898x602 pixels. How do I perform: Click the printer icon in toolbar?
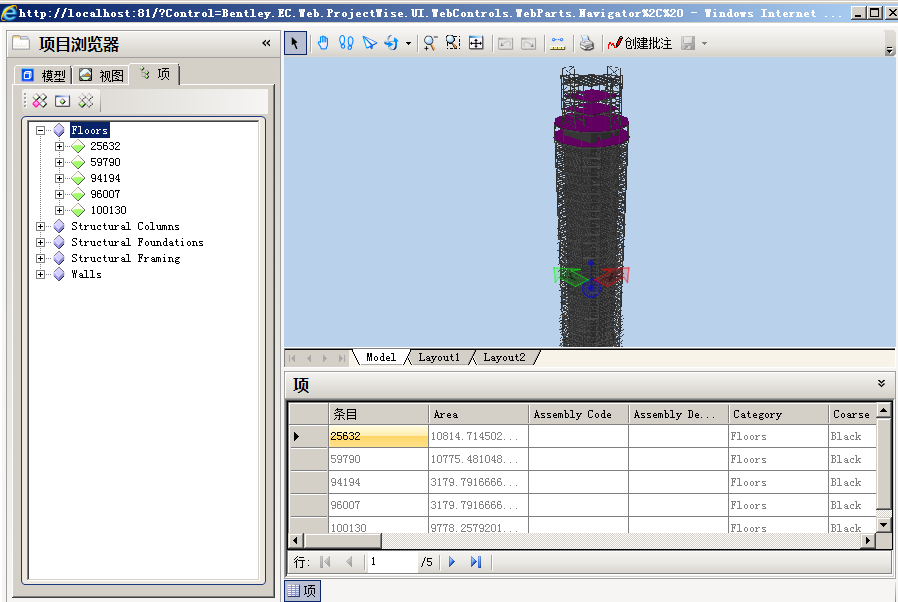click(587, 43)
